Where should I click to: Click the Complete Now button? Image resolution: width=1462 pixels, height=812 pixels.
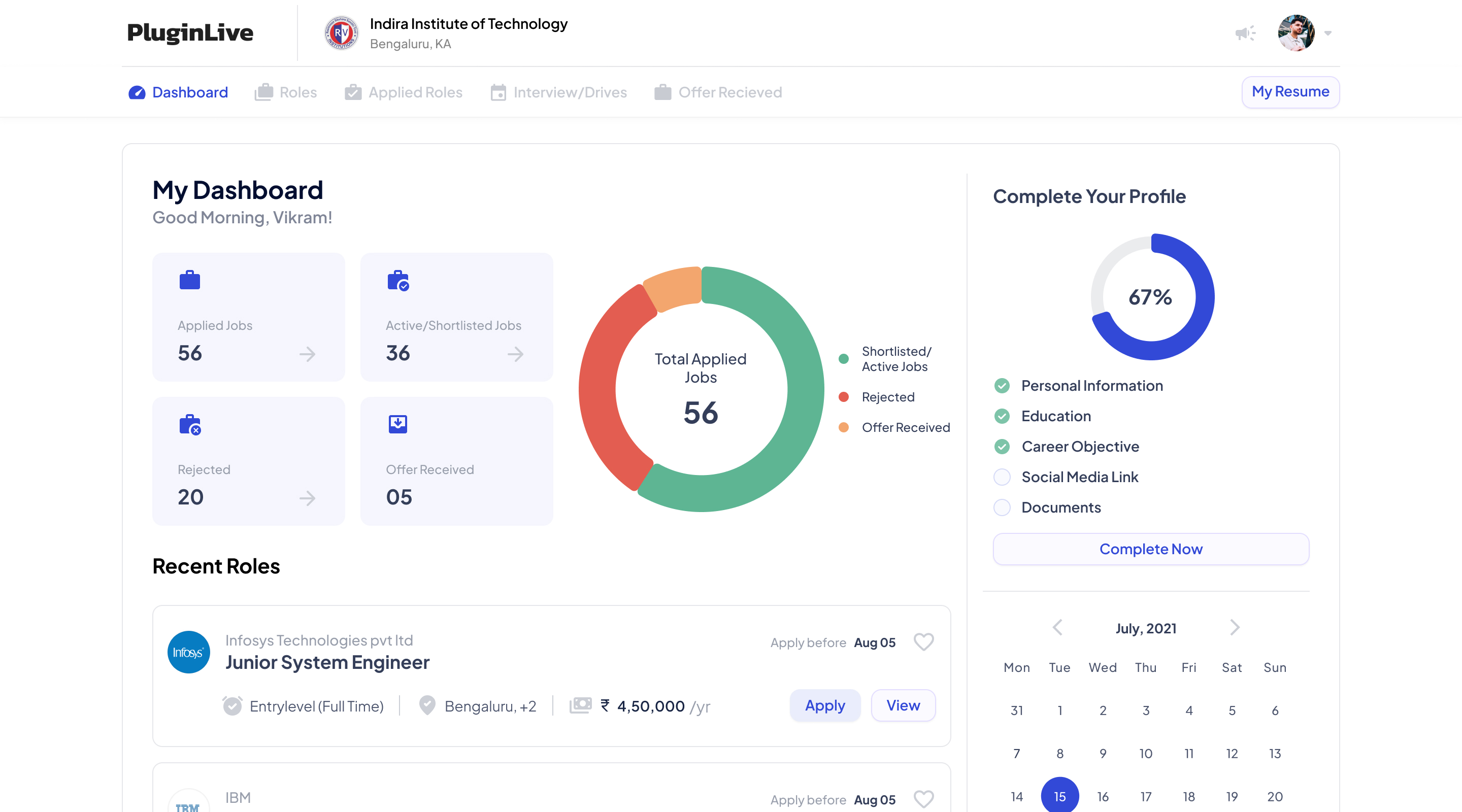coord(1150,549)
